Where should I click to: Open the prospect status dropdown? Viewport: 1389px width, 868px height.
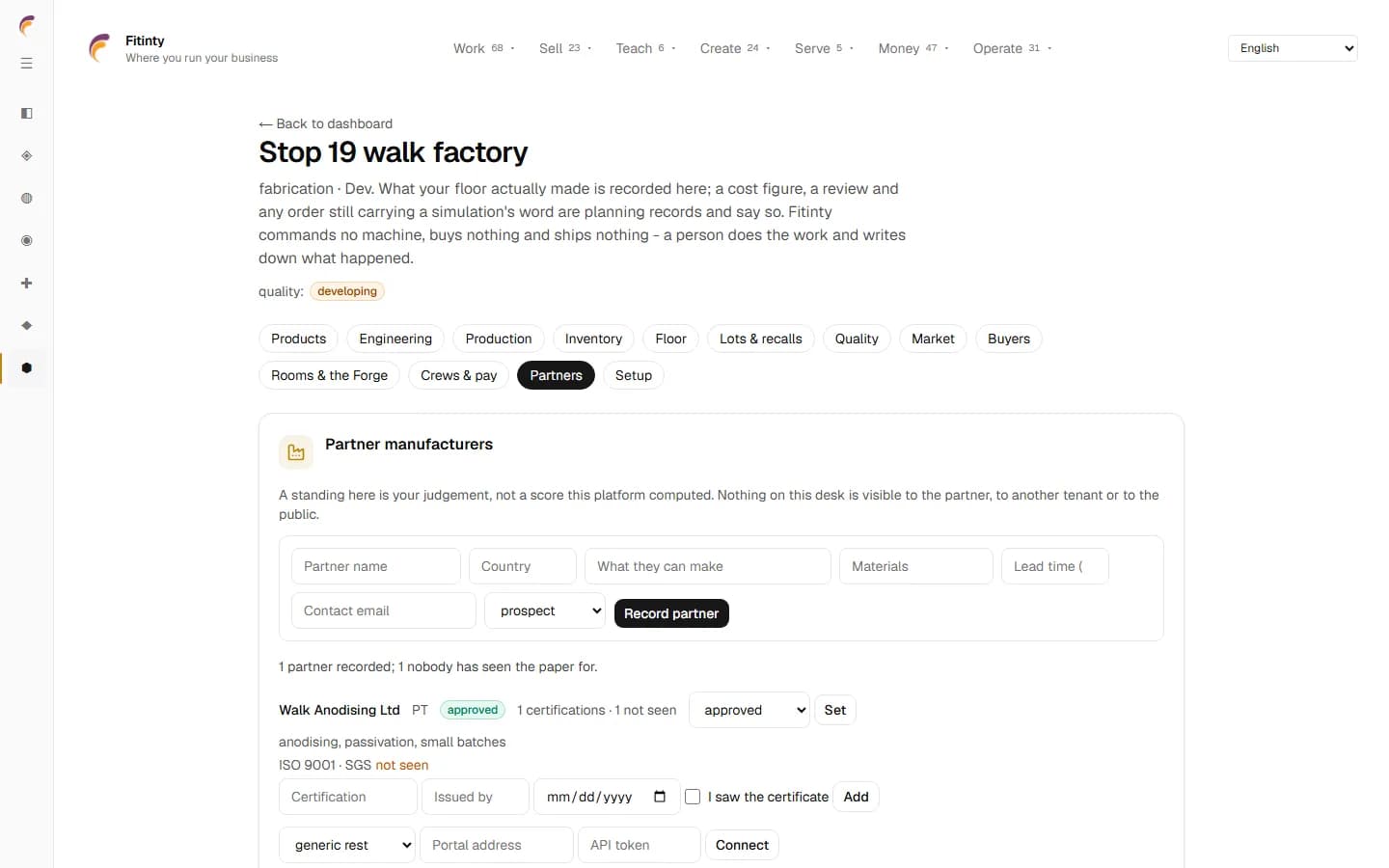[x=545, y=610]
